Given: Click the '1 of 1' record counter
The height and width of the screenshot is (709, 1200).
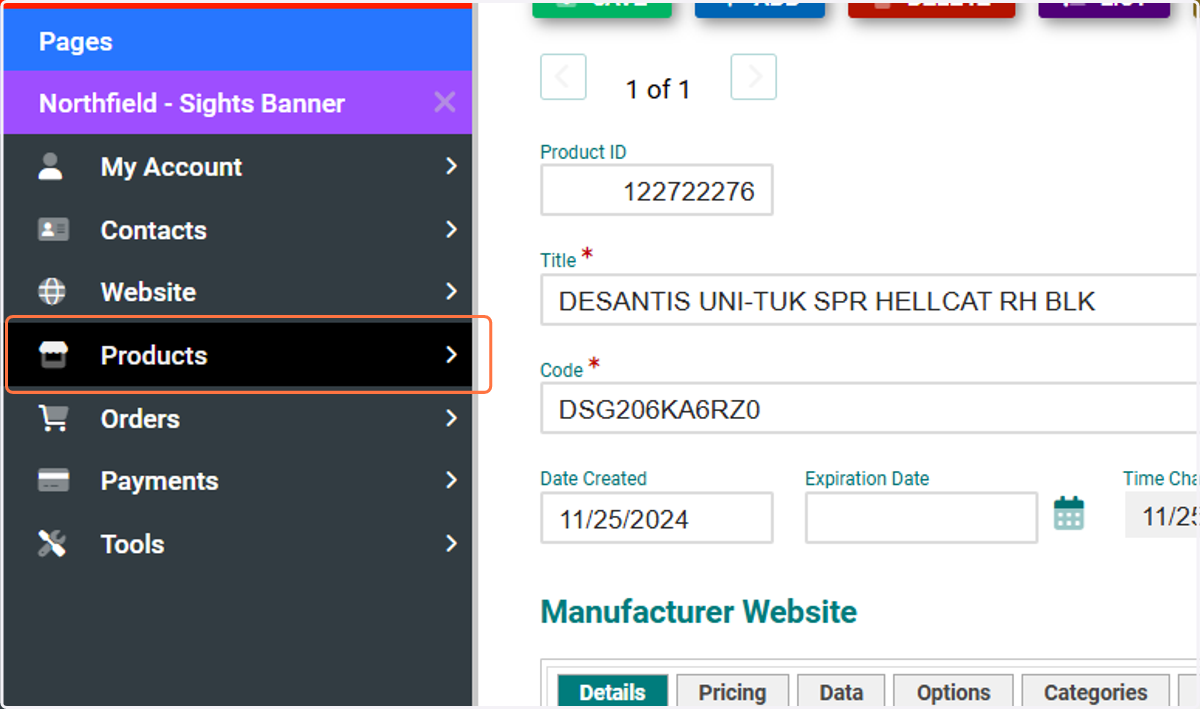Looking at the screenshot, I should pos(658,89).
